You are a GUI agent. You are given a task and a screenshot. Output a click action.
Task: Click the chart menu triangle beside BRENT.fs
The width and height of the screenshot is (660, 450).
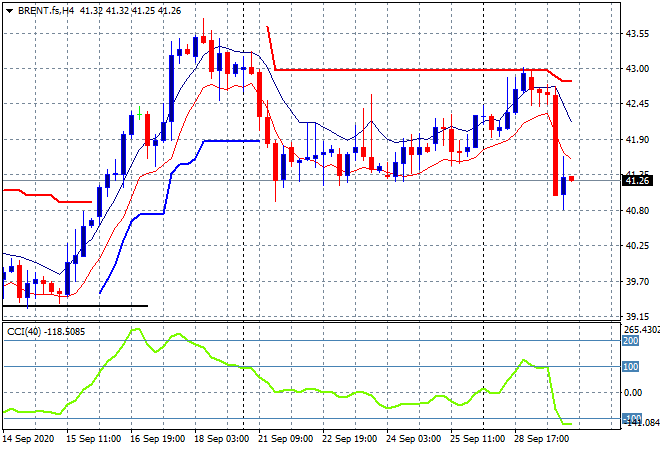9,11
